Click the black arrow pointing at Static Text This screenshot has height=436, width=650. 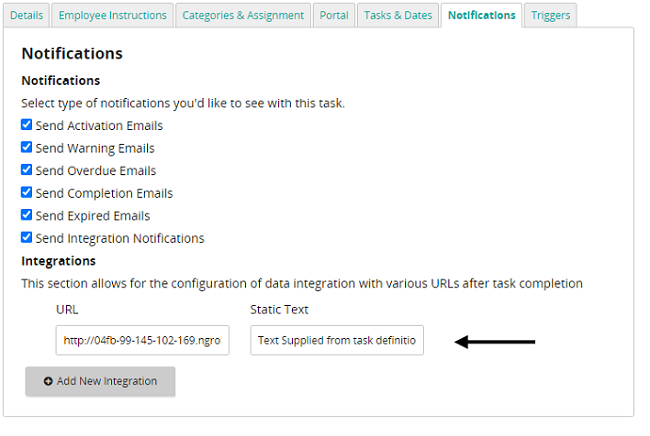point(495,342)
